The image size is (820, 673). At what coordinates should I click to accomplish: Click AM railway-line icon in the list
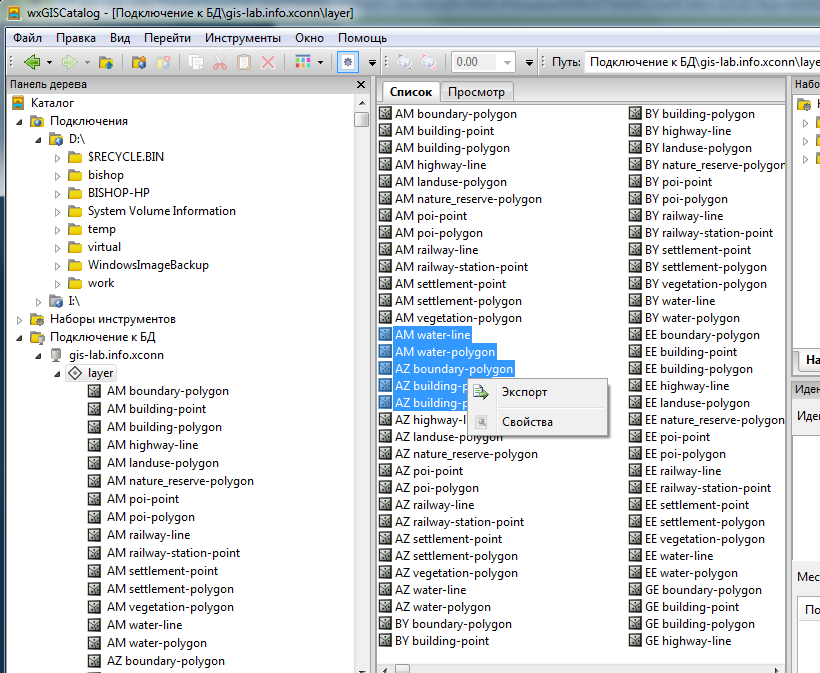point(385,249)
